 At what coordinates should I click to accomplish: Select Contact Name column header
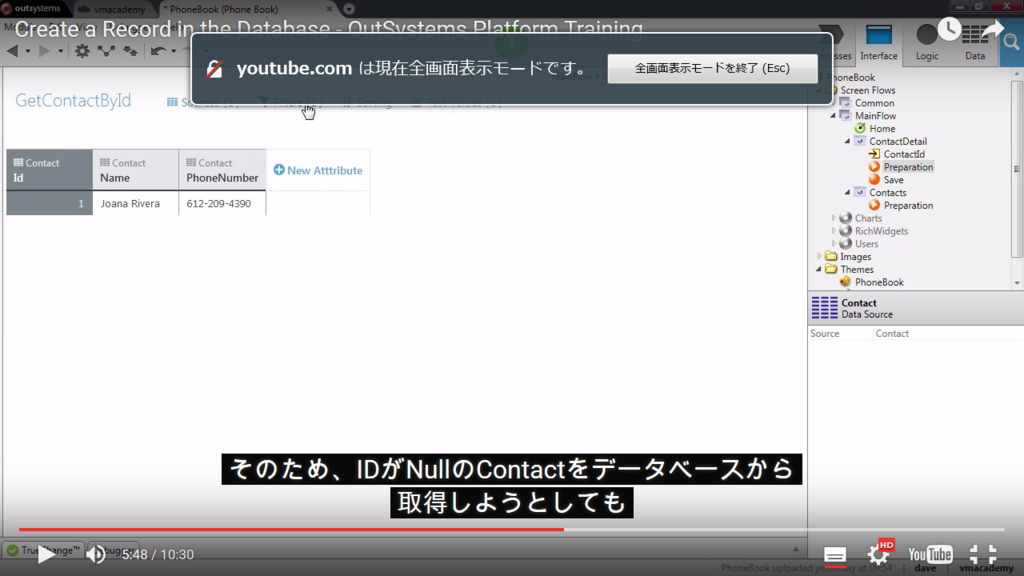tap(136, 170)
